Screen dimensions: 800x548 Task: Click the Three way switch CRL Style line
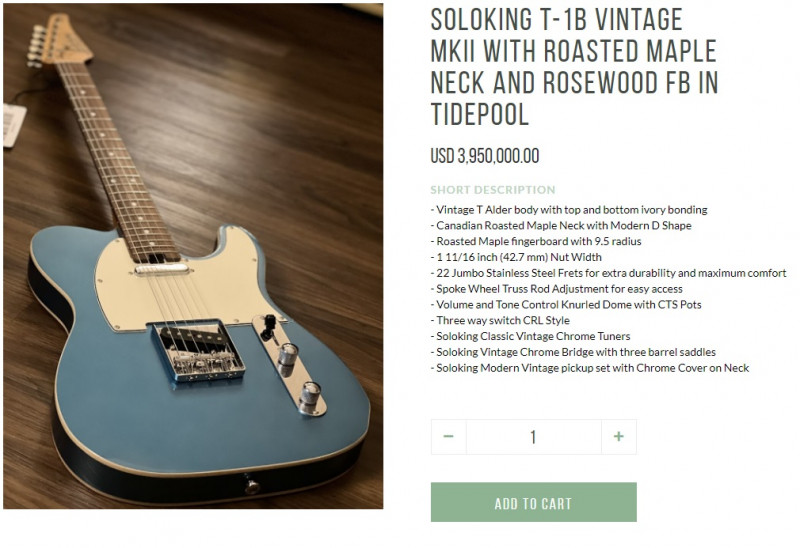tap(500, 320)
